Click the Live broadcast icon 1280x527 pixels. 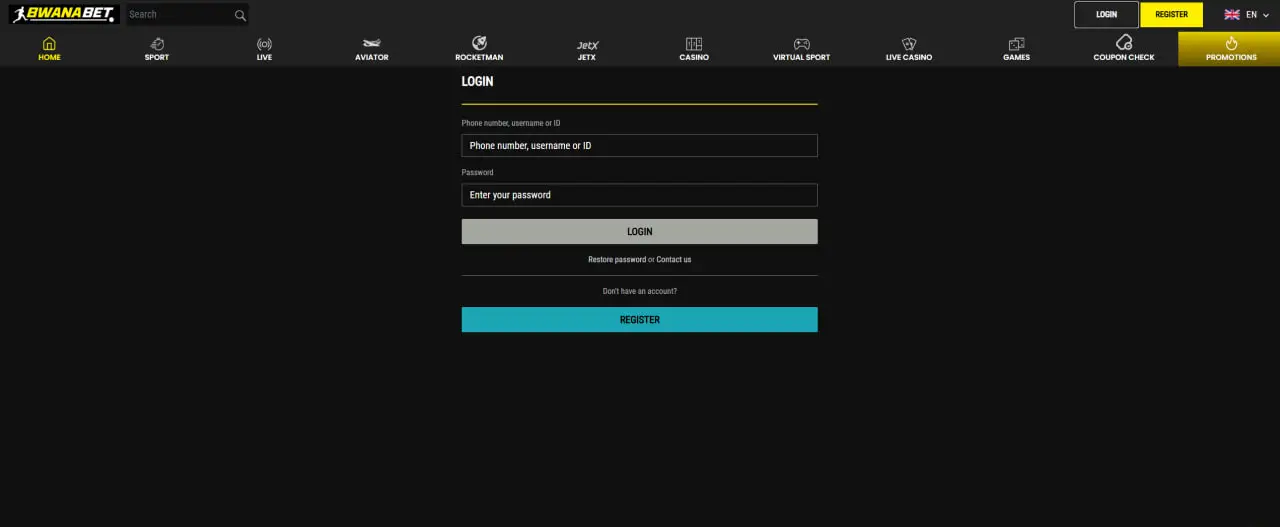click(264, 44)
